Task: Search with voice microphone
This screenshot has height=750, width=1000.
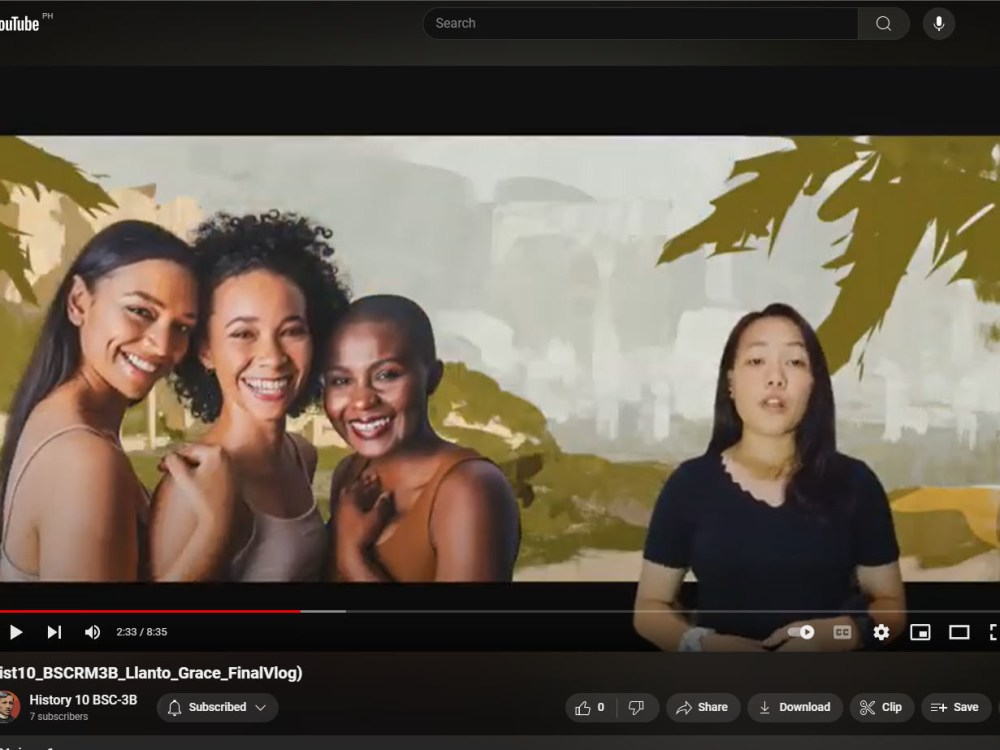Action: click(x=939, y=24)
